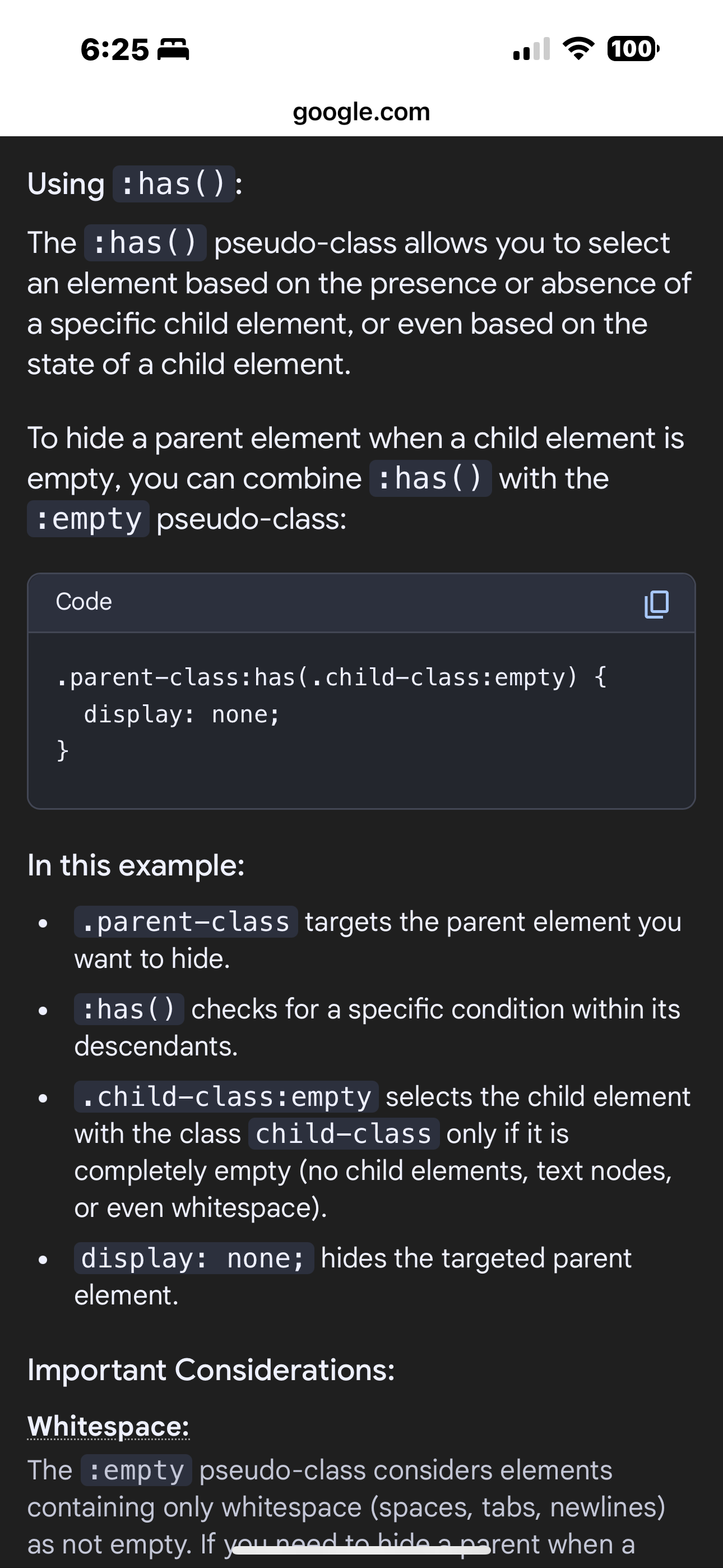Click the display: none; inline code bullet
This screenshot has width=723, height=1568.
193,1259
